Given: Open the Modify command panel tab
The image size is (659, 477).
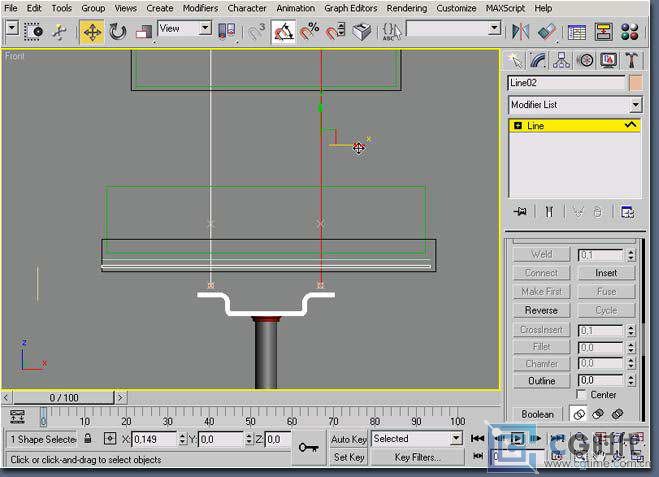Looking at the screenshot, I should 538,61.
